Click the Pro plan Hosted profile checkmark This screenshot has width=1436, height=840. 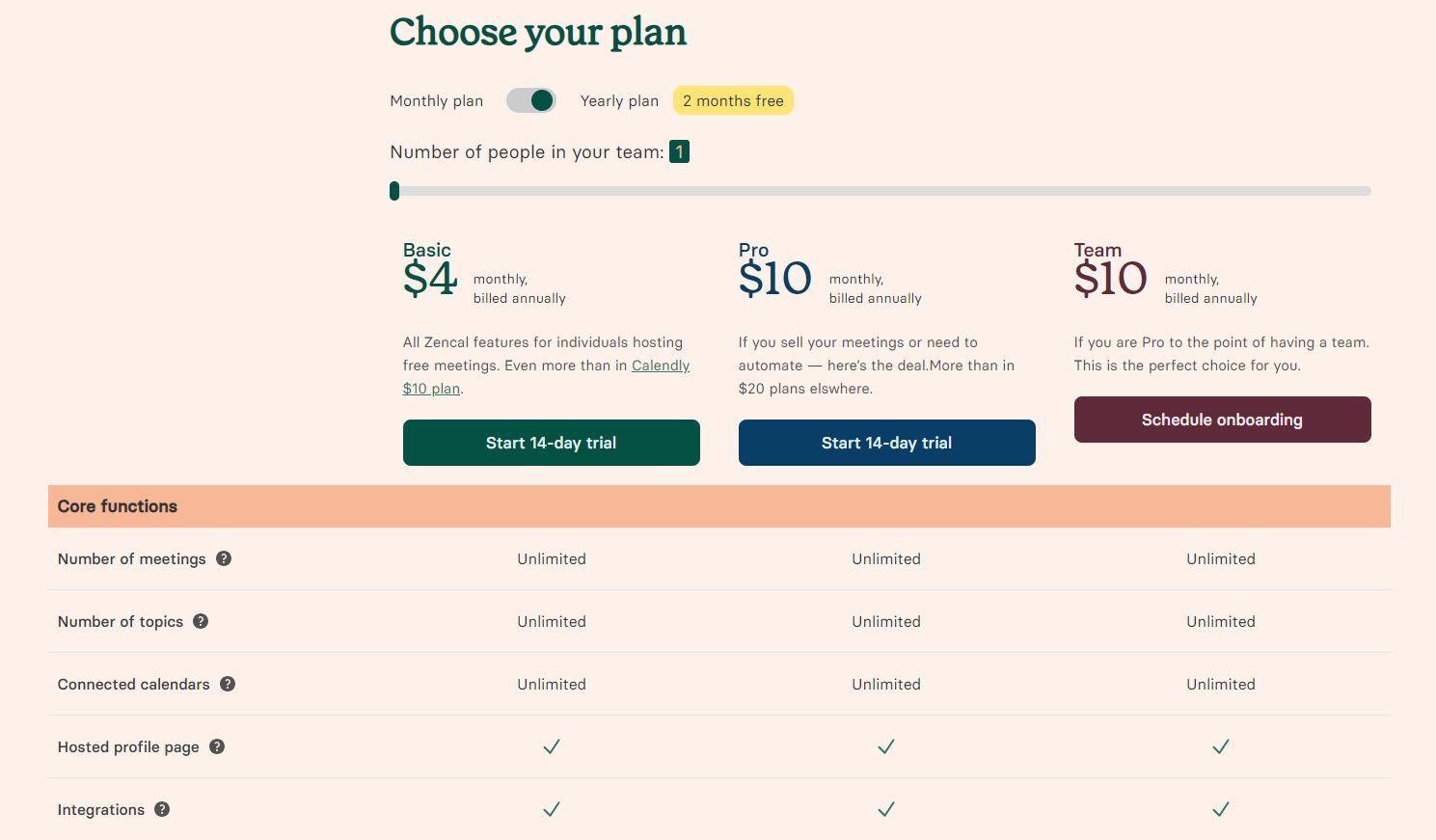coord(885,746)
